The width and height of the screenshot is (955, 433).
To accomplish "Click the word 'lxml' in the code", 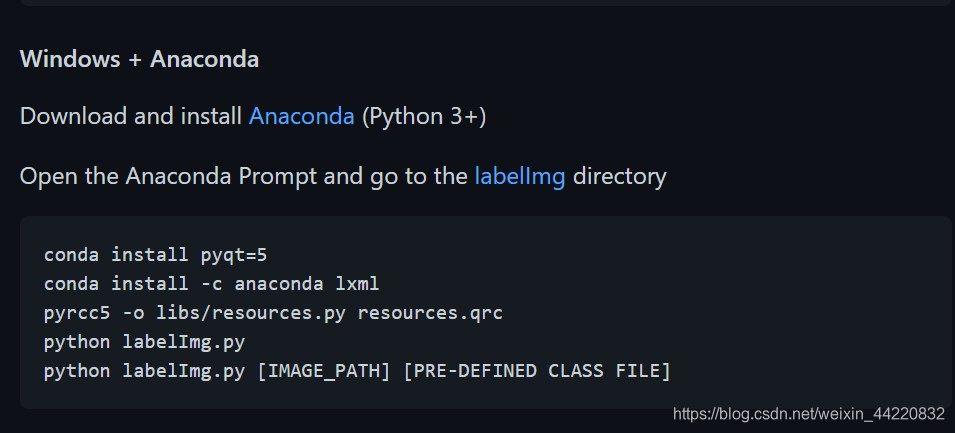I will tap(358, 284).
